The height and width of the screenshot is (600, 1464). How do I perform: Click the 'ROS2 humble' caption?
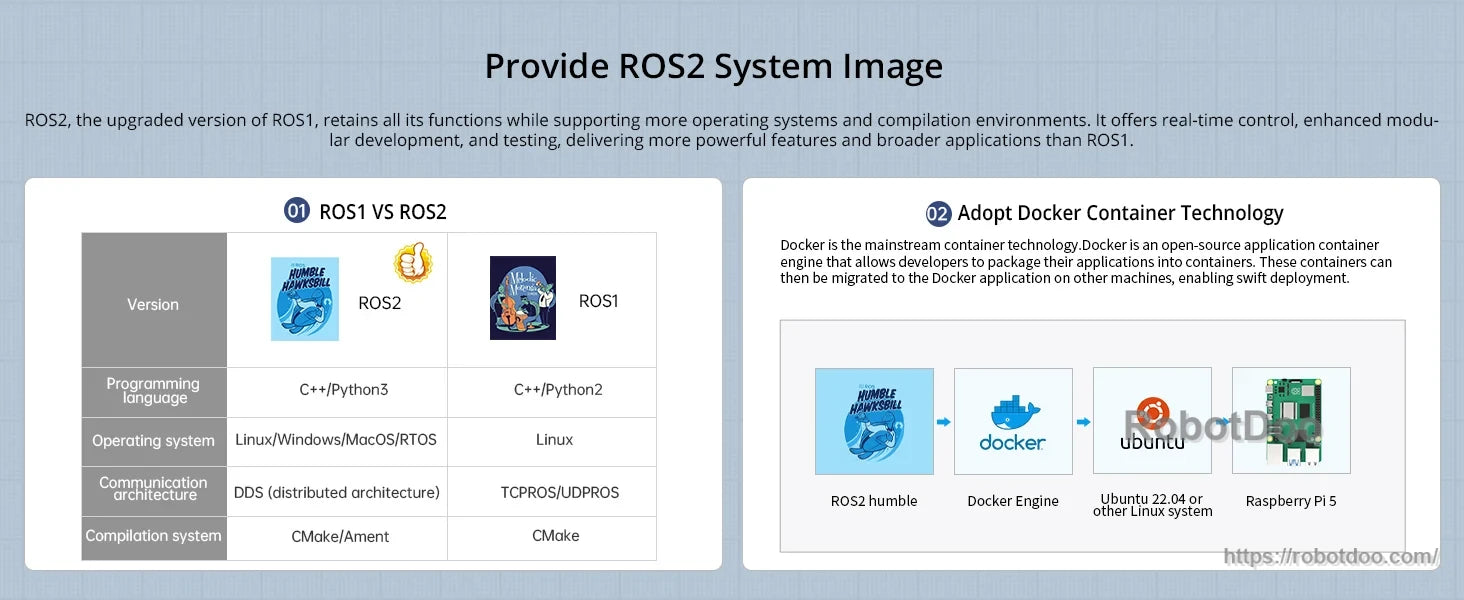tap(874, 501)
